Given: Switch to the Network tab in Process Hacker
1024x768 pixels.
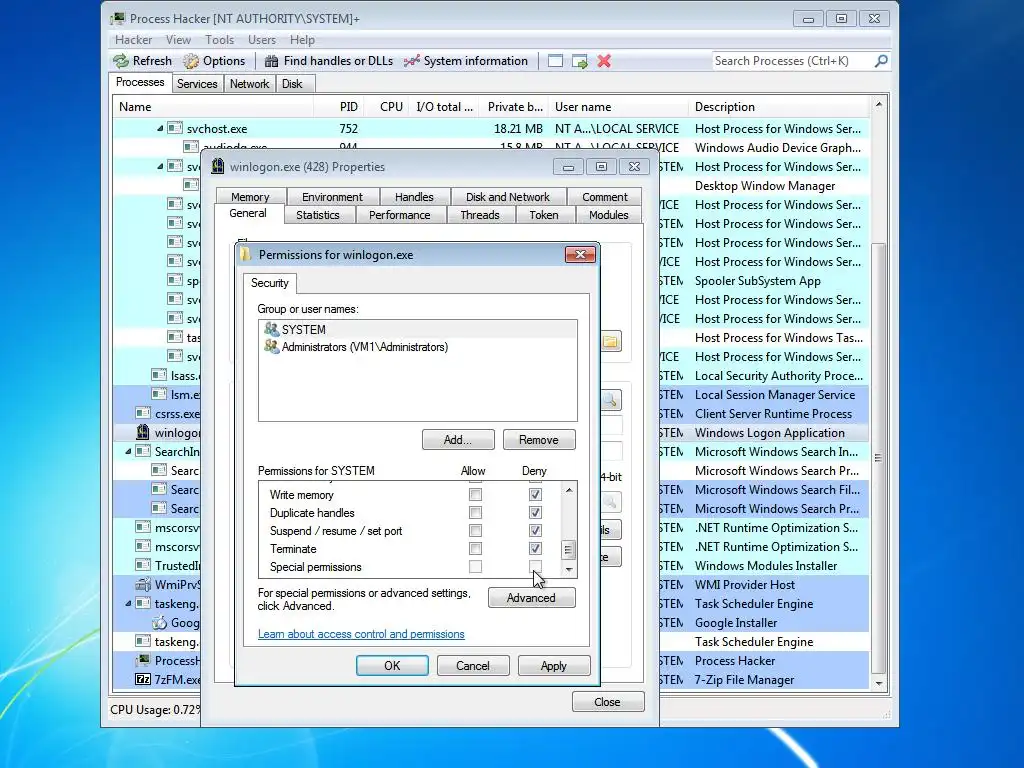Looking at the screenshot, I should [249, 84].
